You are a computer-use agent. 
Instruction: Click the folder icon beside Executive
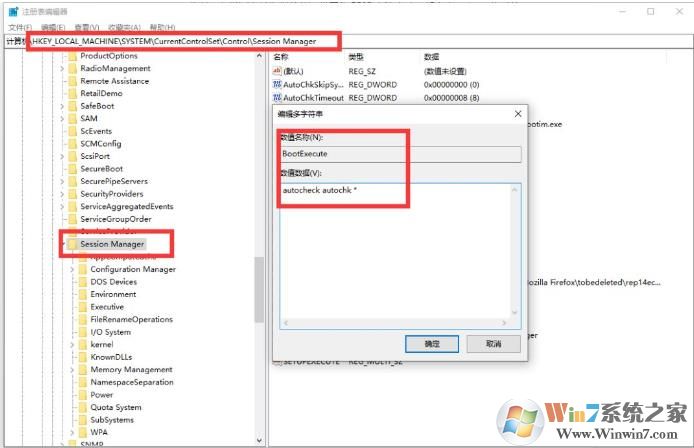click(83, 307)
